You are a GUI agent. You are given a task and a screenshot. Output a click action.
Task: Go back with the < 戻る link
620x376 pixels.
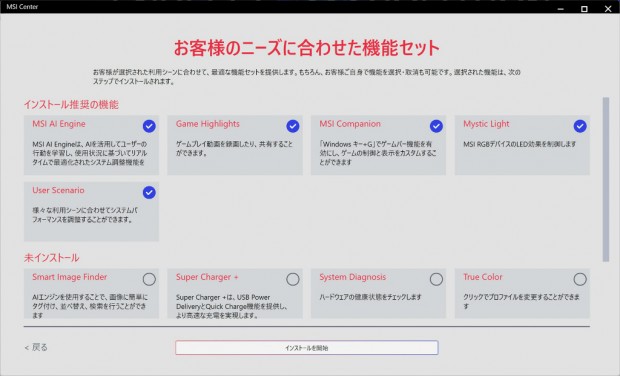pyautogui.click(x=36, y=348)
